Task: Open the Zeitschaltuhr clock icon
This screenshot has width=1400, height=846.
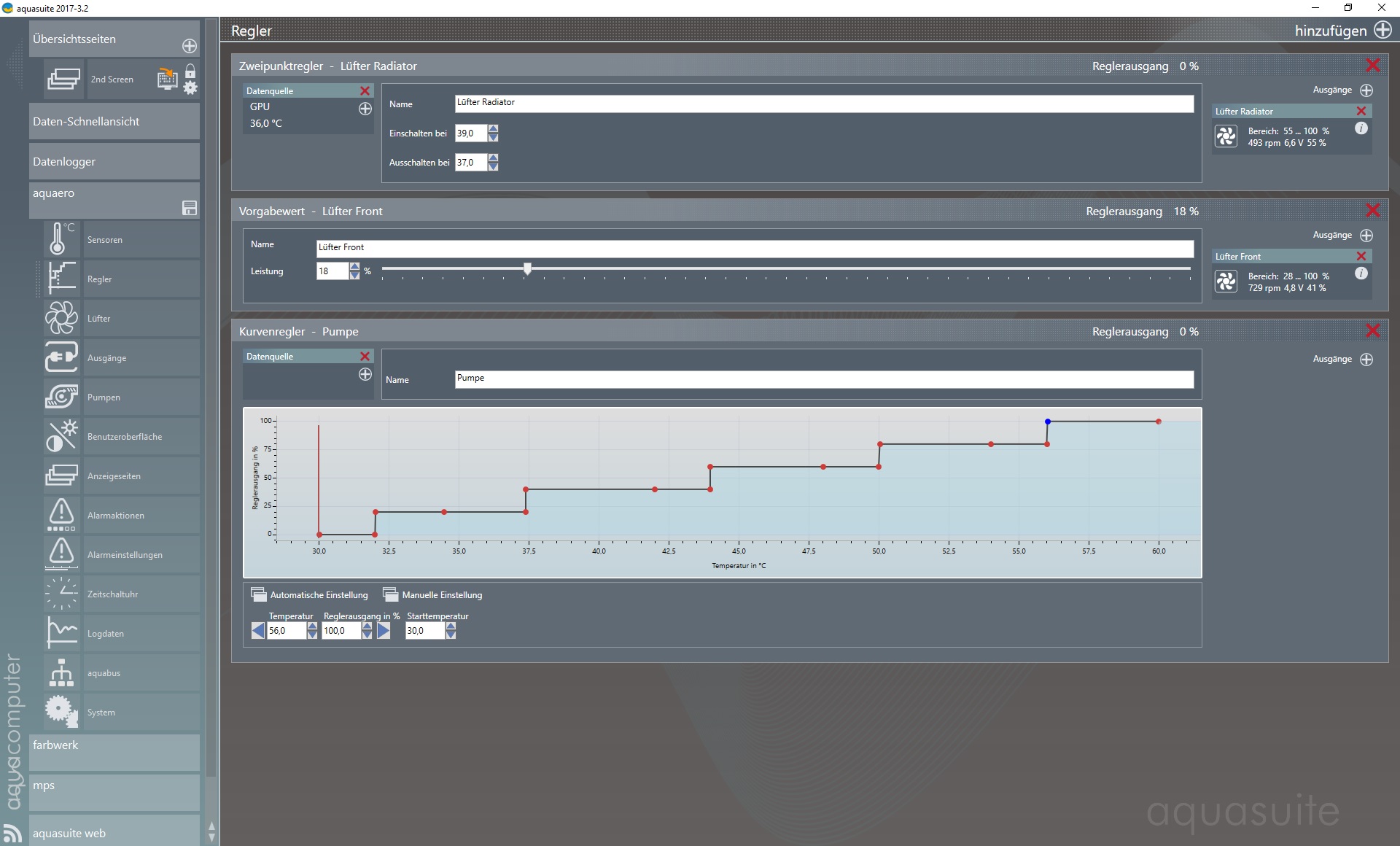Action: pos(61,594)
